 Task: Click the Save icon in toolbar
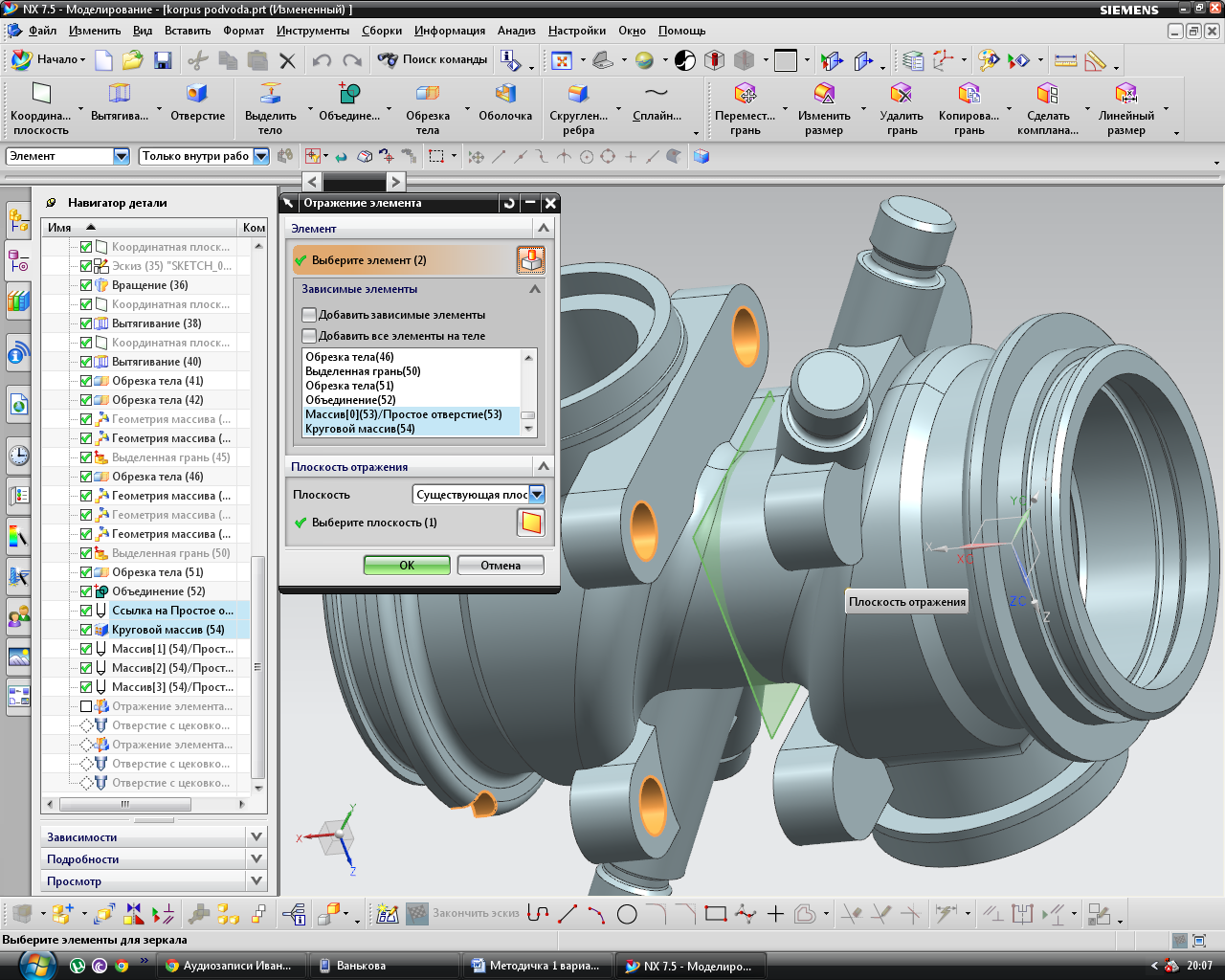(163, 60)
